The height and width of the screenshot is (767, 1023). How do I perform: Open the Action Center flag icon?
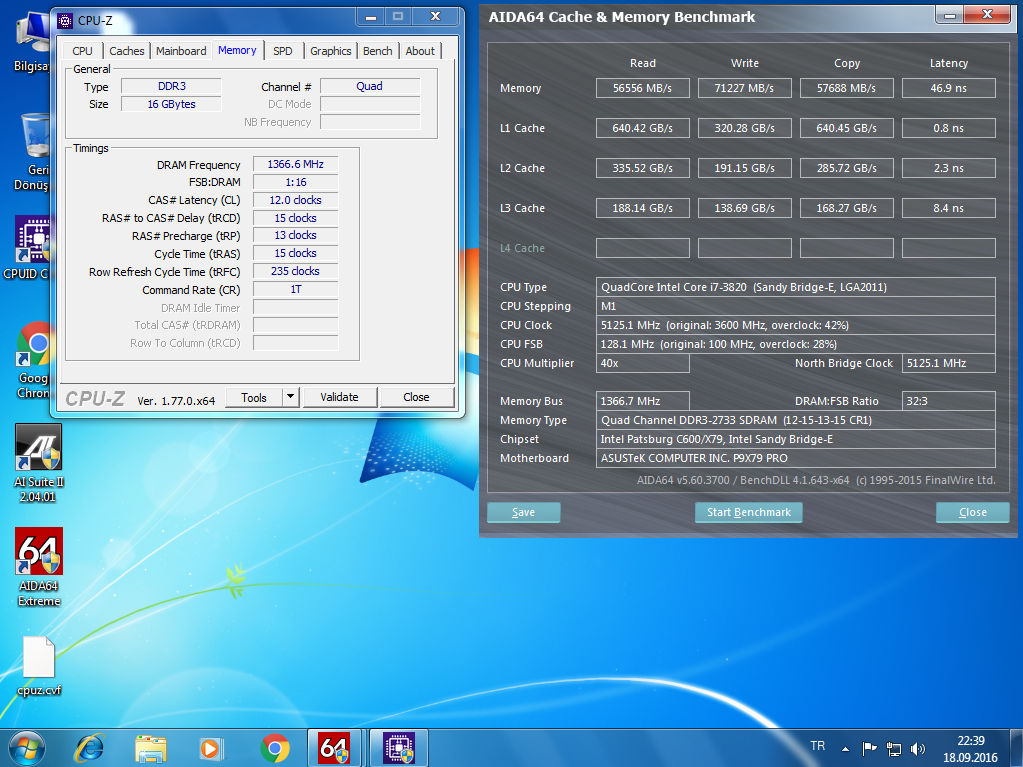[869, 748]
